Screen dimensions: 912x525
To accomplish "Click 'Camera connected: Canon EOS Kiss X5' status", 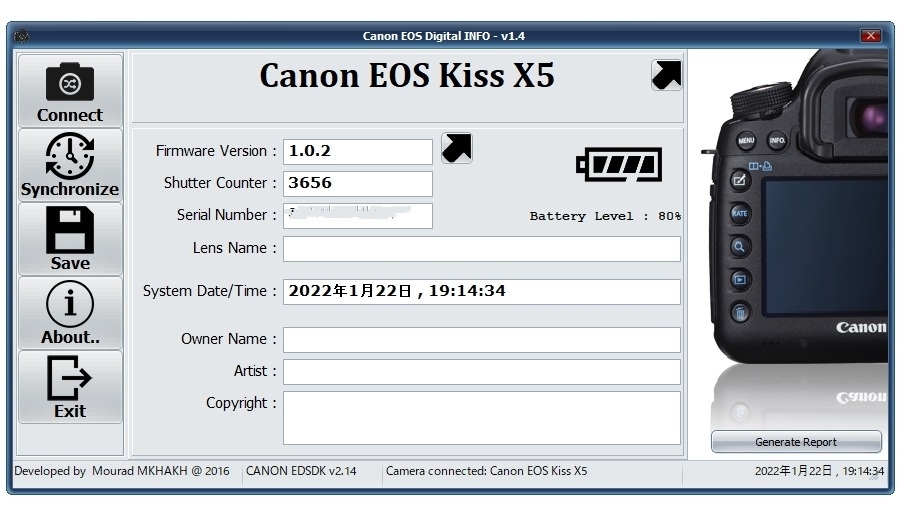I will coord(487,471).
